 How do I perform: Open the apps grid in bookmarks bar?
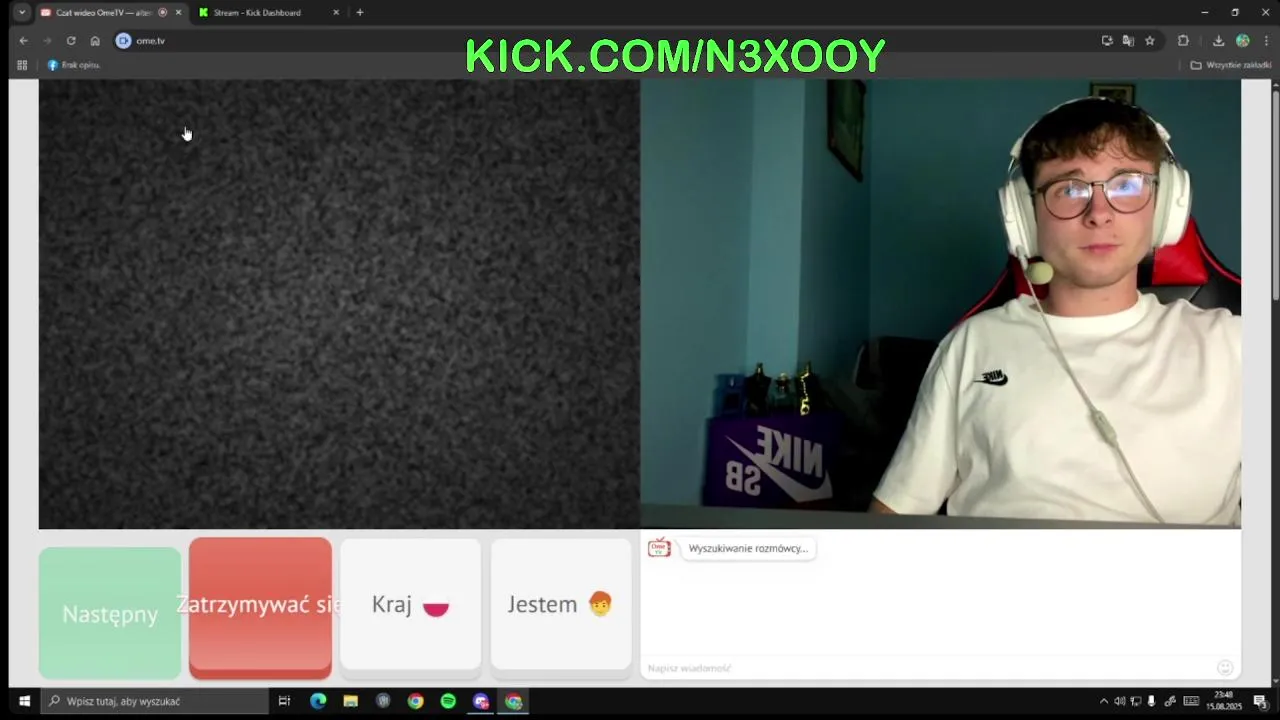point(22,65)
